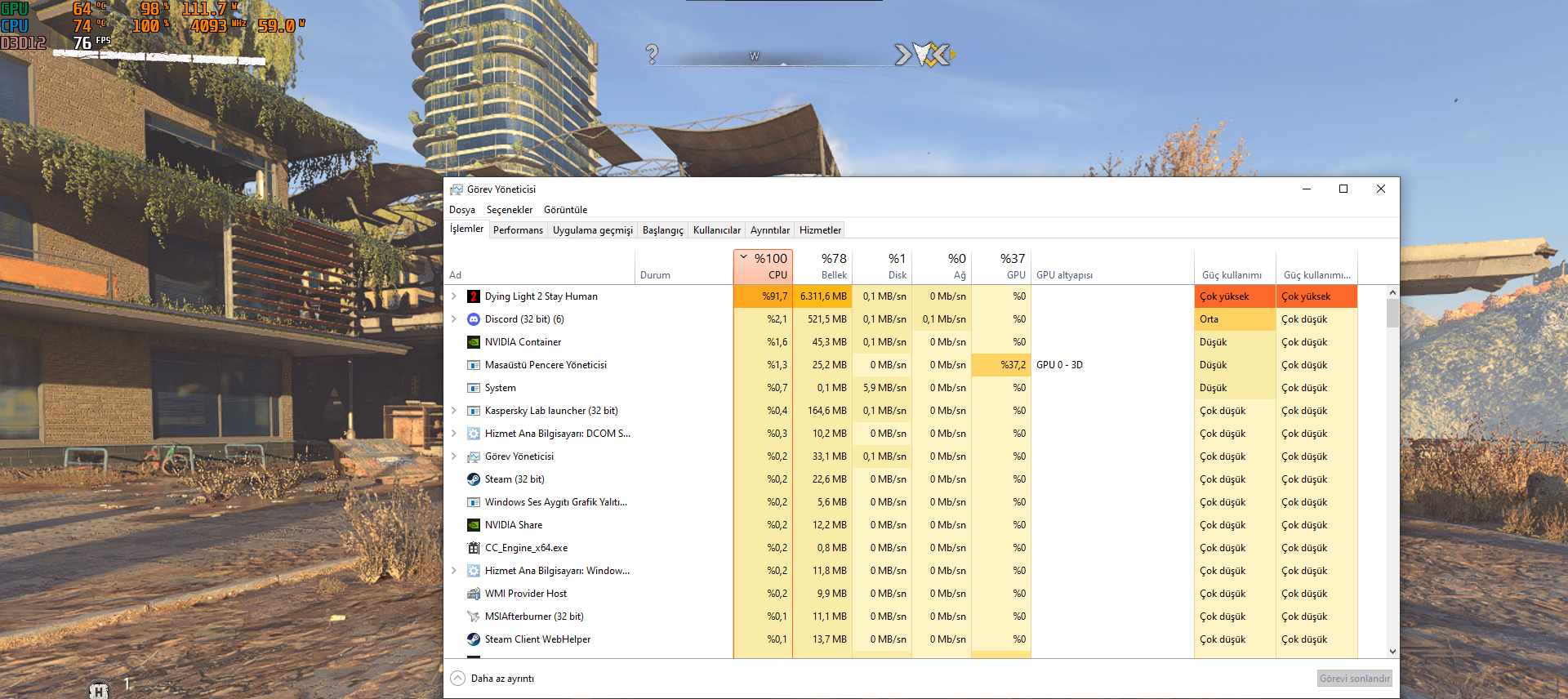
Task: Sort processes by the Ad column header
Action: [x=539, y=267]
